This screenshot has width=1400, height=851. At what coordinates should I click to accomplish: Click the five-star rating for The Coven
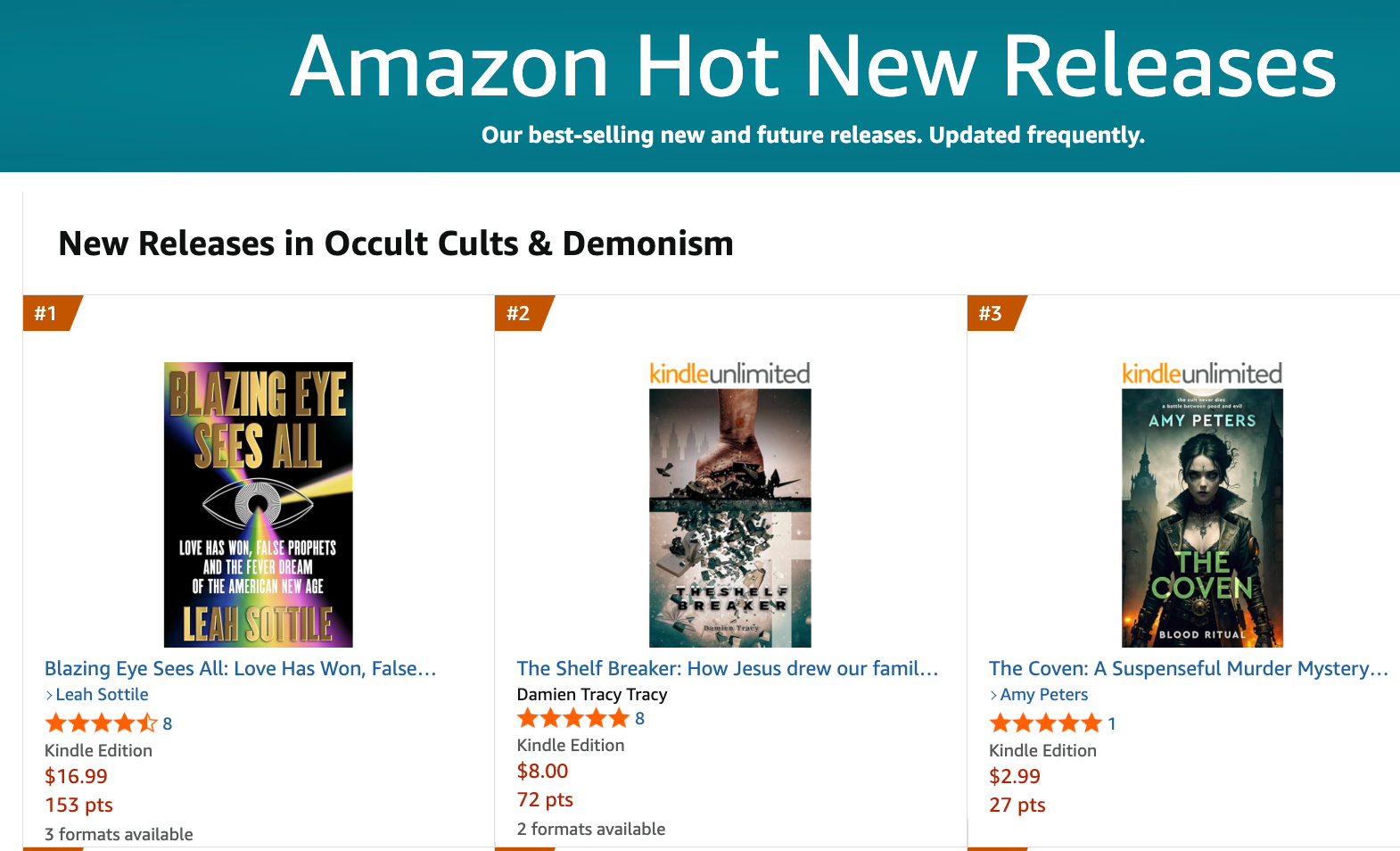click(1045, 723)
